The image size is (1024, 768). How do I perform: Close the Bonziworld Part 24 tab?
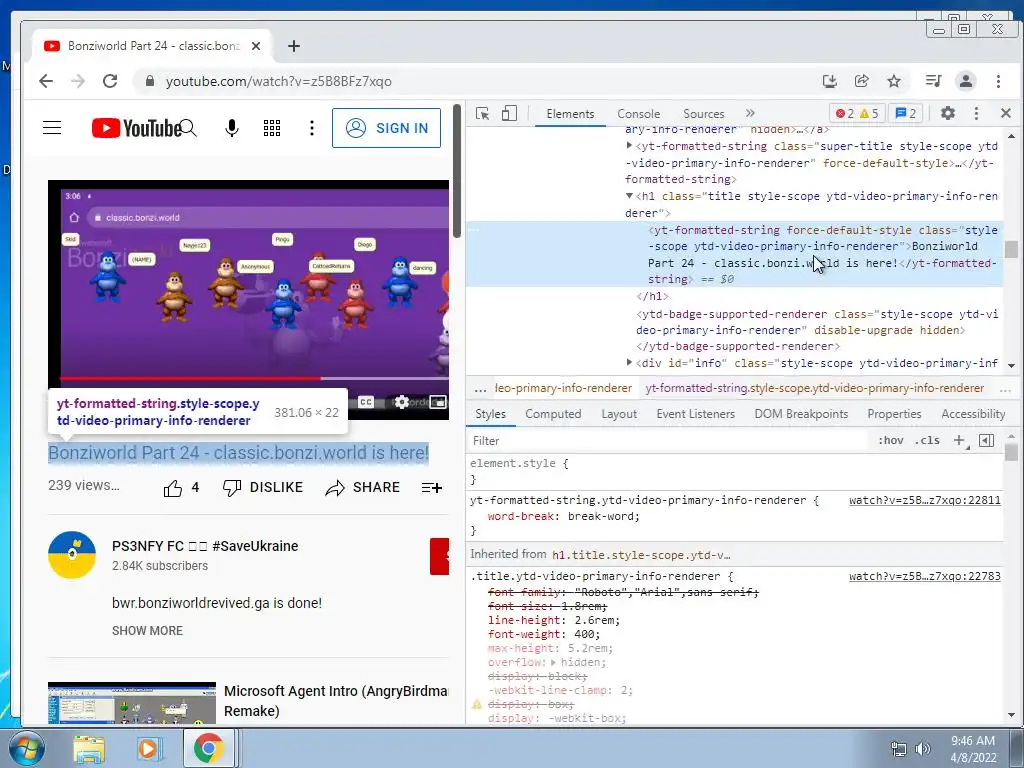pyautogui.click(x=256, y=46)
